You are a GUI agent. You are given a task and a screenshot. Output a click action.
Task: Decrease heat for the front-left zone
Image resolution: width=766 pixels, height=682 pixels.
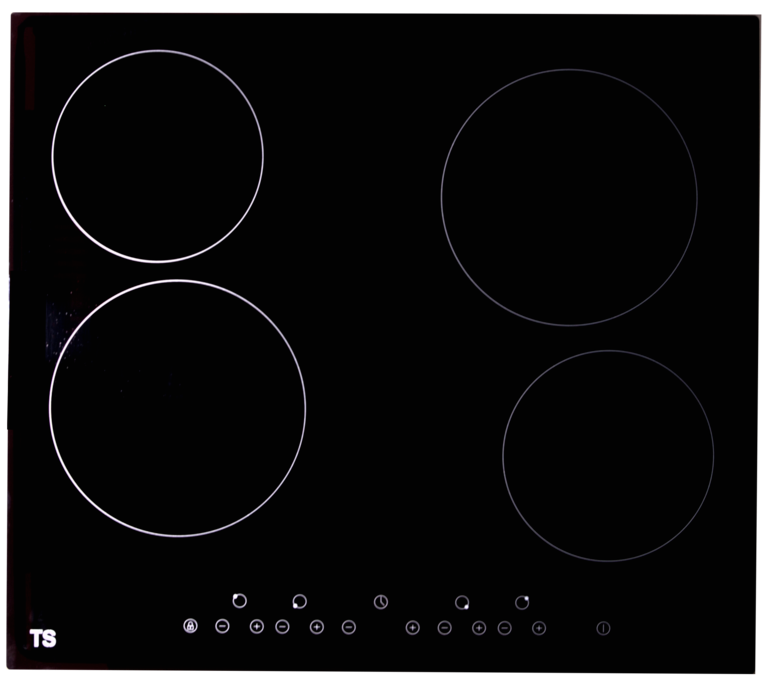click(x=282, y=626)
